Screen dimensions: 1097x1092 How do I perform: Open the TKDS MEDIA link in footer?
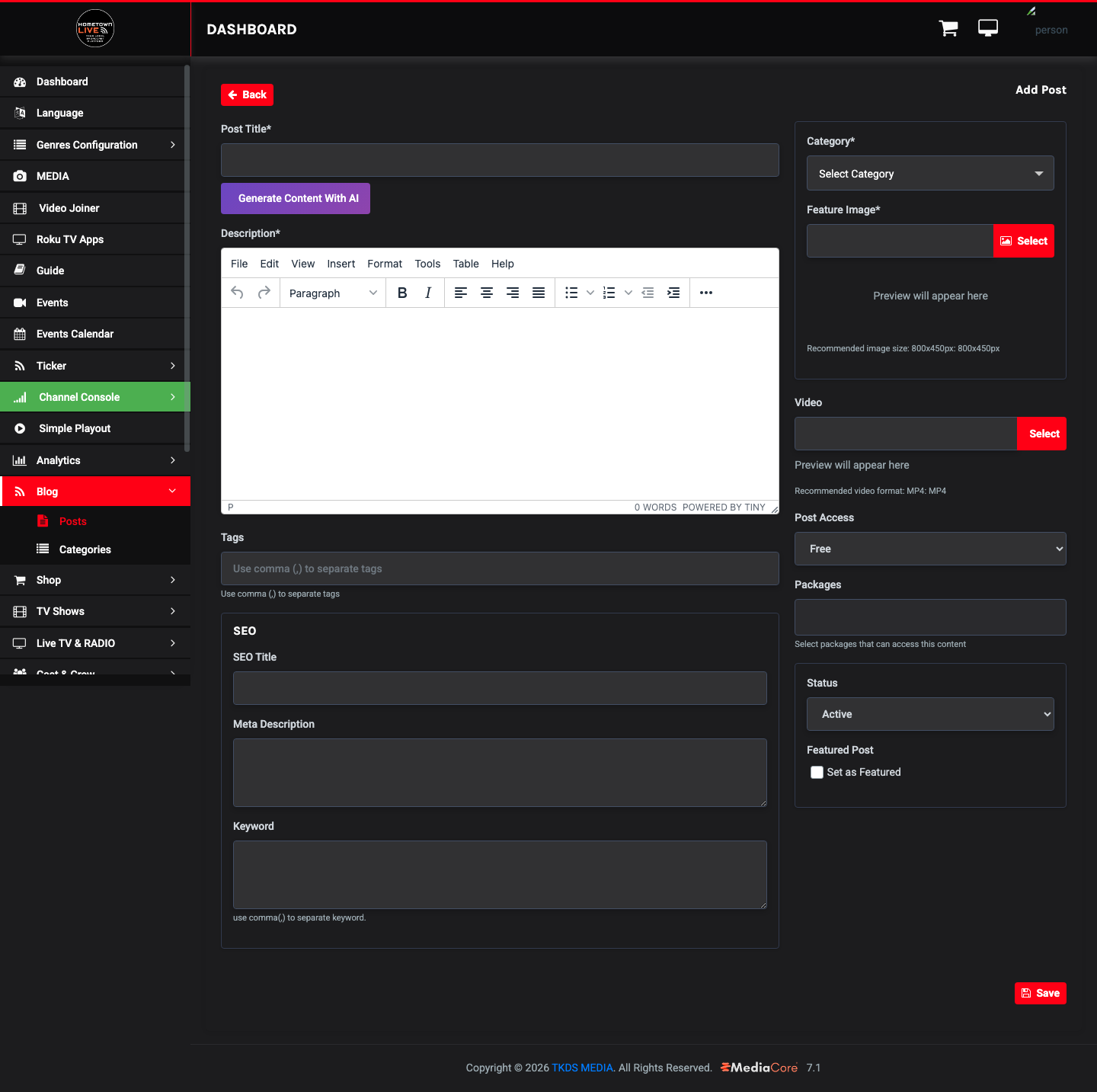[x=582, y=1068]
